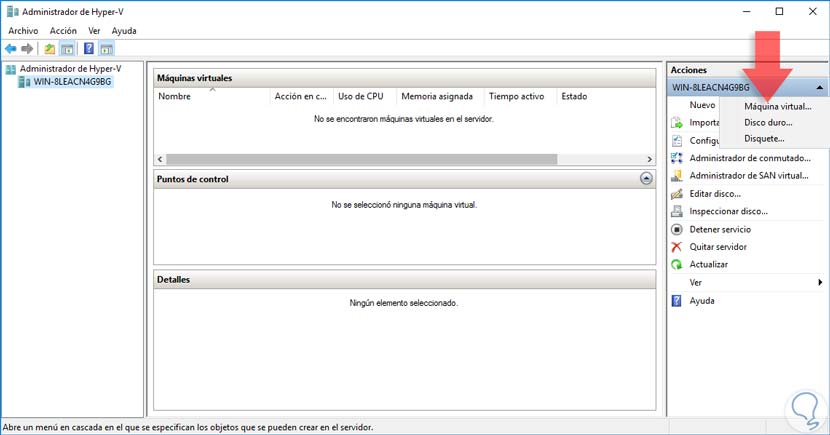Select Máquina virtual... from the Nuevo submenu
The width and height of the screenshot is (830, 435).
tap(778, 106)
